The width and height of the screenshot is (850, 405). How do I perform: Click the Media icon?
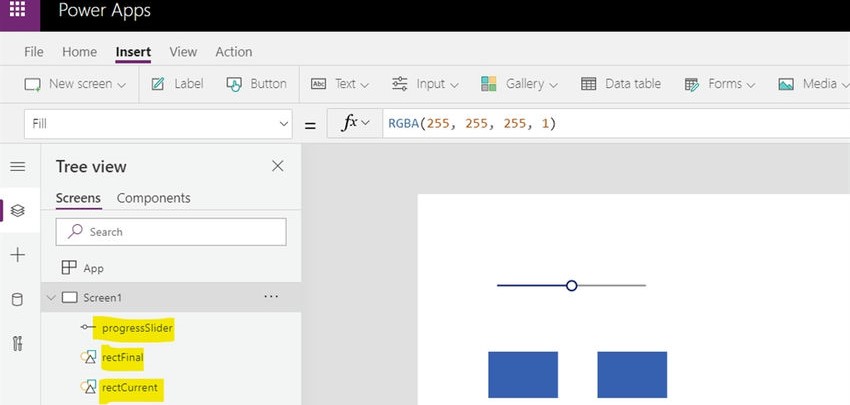pos(785,84)
